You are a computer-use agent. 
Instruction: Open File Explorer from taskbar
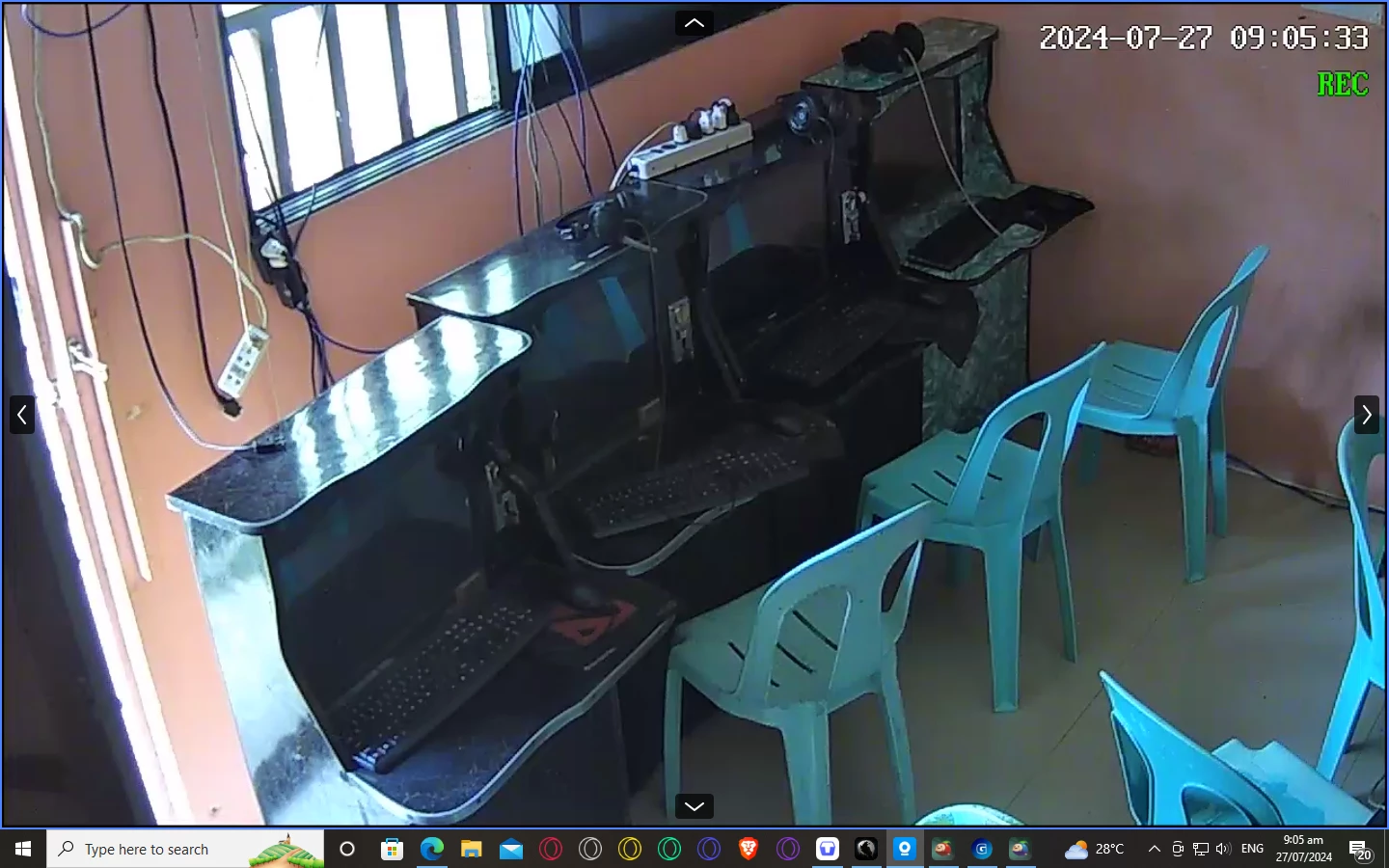click(x=471, y=849)
